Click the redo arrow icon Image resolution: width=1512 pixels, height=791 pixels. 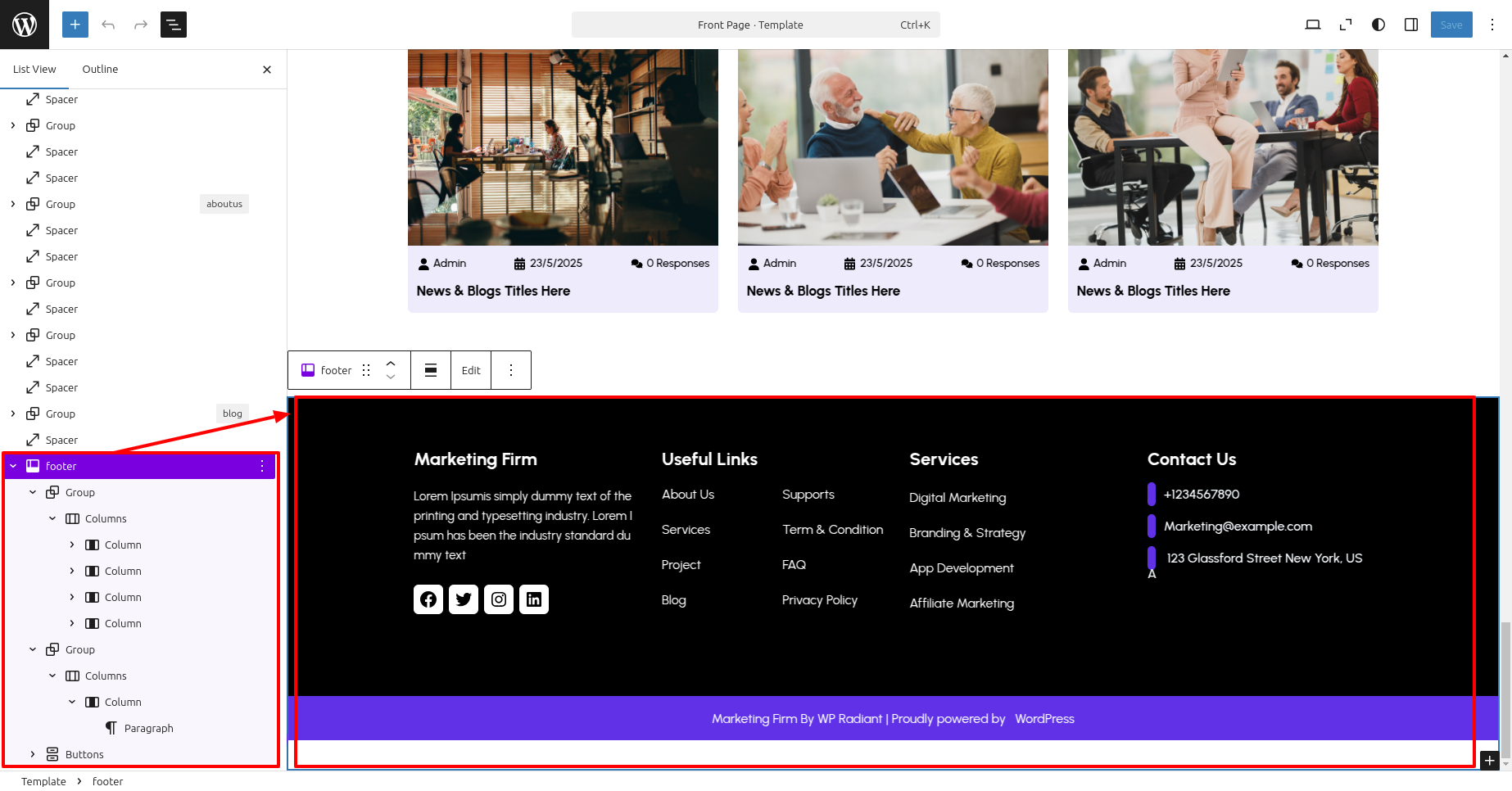click(x=141, y=25)
